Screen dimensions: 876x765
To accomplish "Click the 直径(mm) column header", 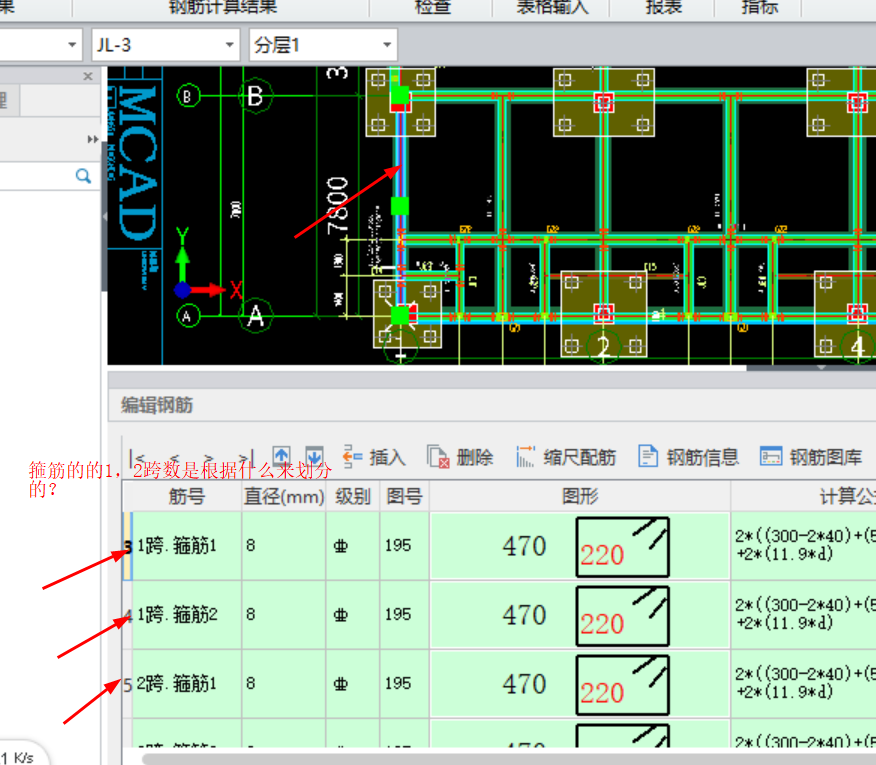I will (x=284, y=496).
